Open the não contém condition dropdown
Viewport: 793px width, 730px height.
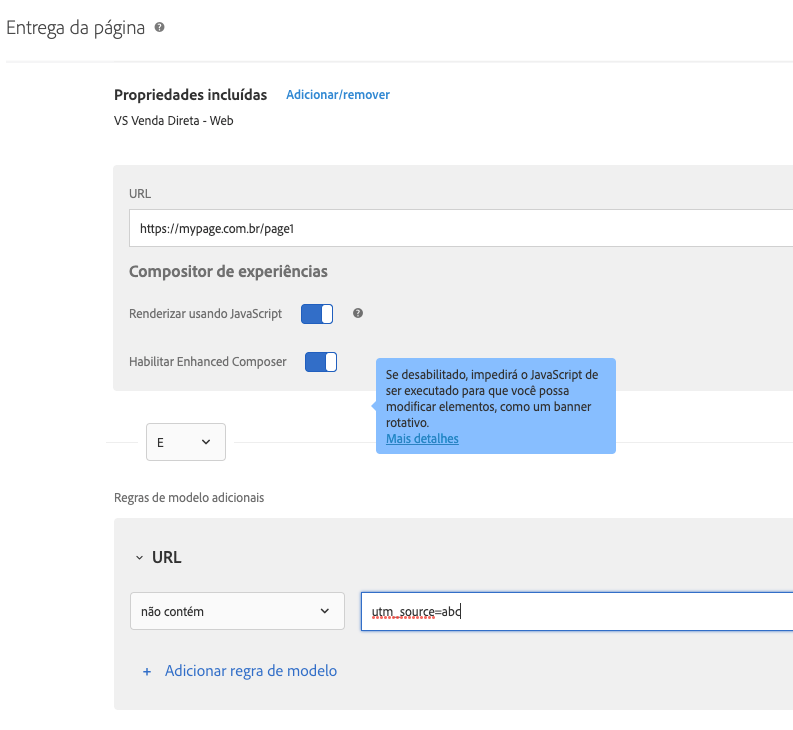tap(238, 611)
